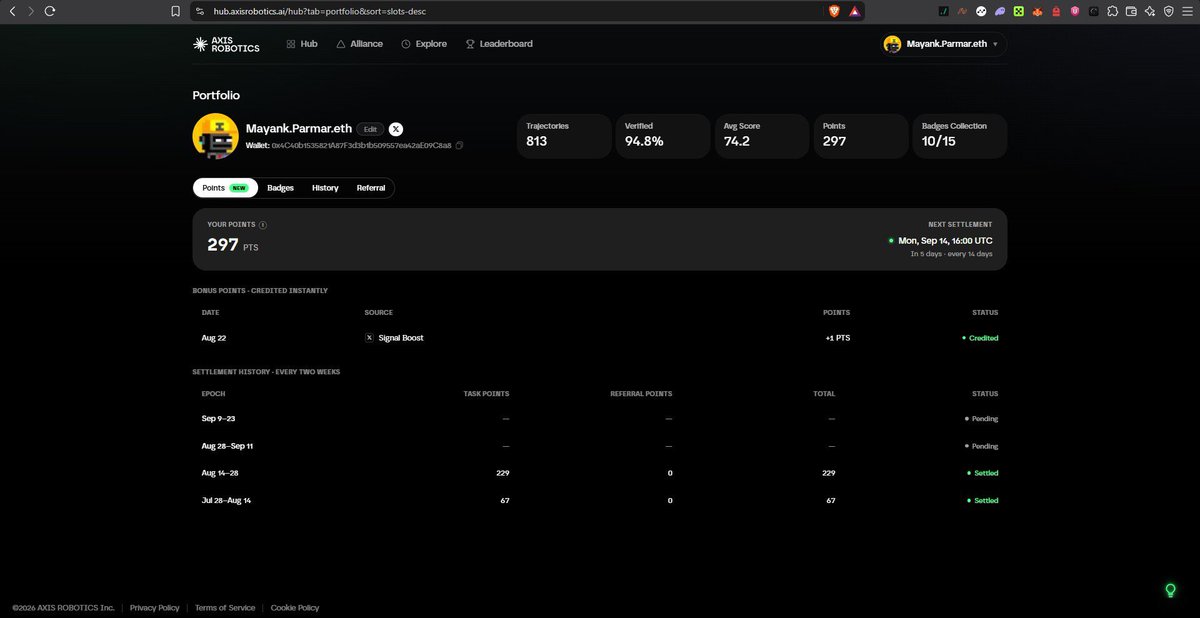
Task: Click the Edit button next to username
Action: (x=370, y=129)
